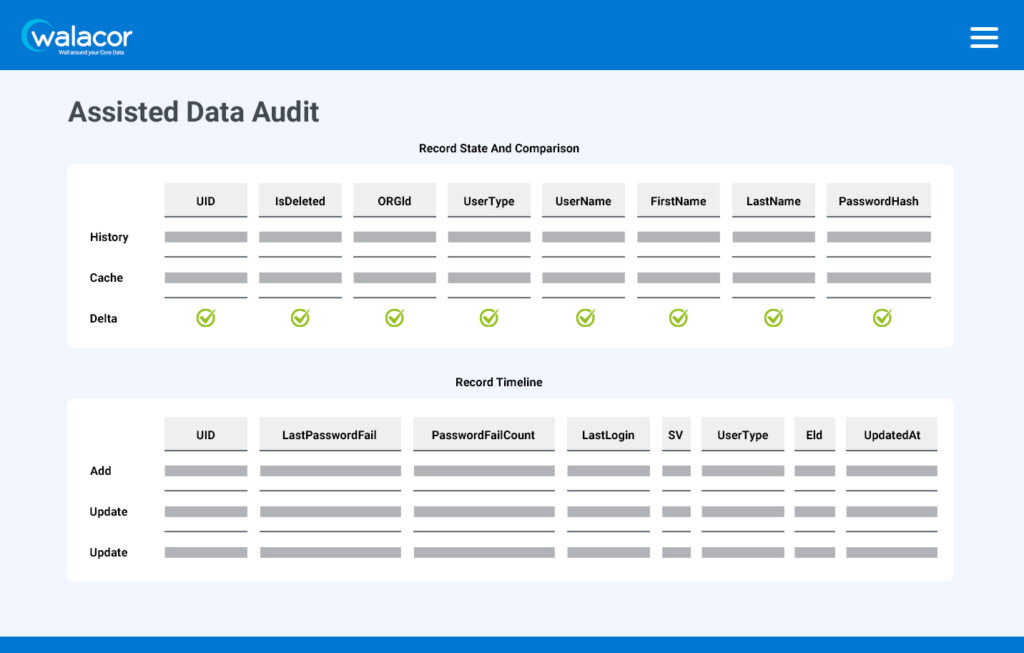The width and height of the screenshot is (1024, 653).
Task: Click the Delta checkmark under UserName
Action: 585,318
